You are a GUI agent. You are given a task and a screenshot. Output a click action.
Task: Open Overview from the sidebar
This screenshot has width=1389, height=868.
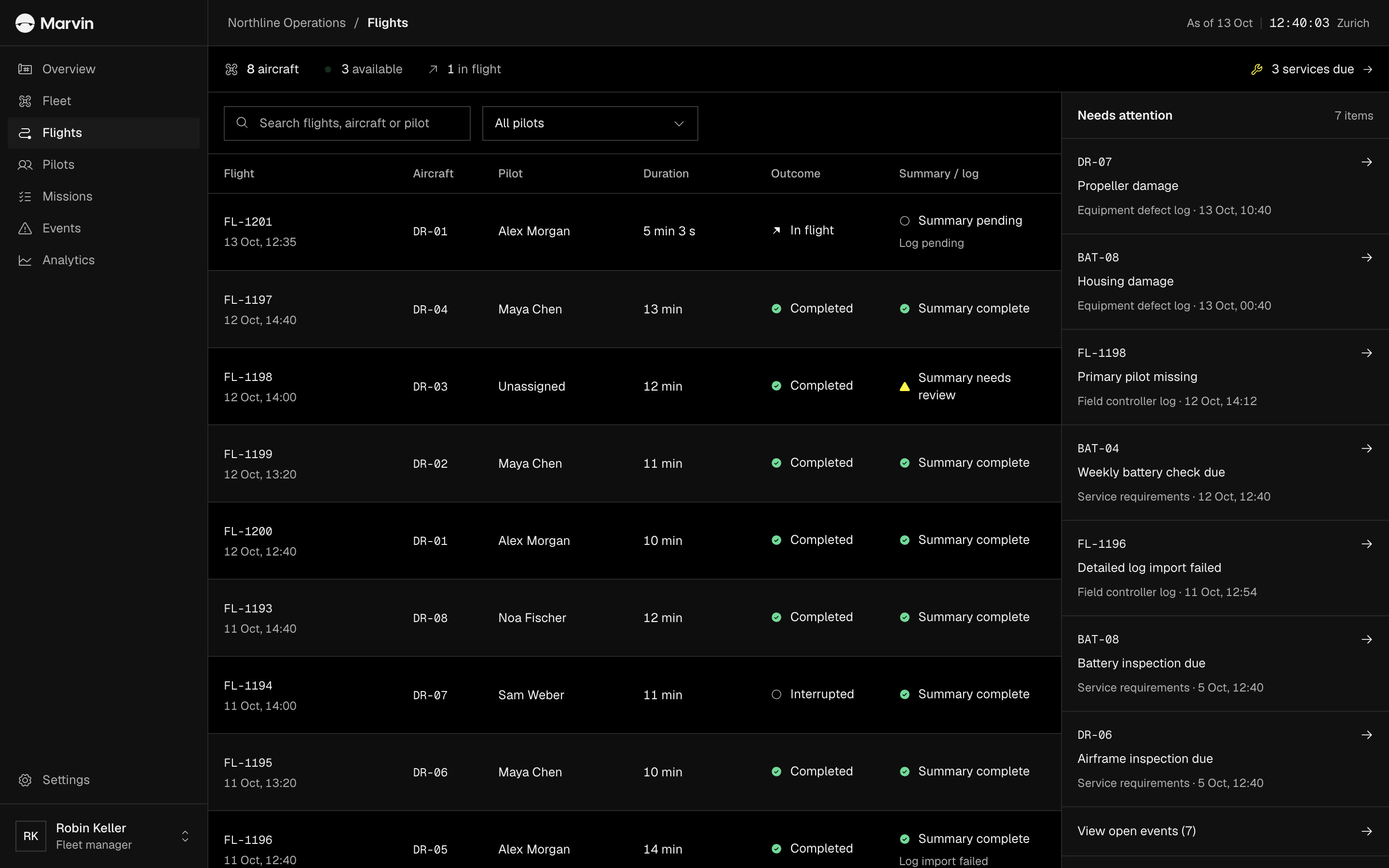103,69
